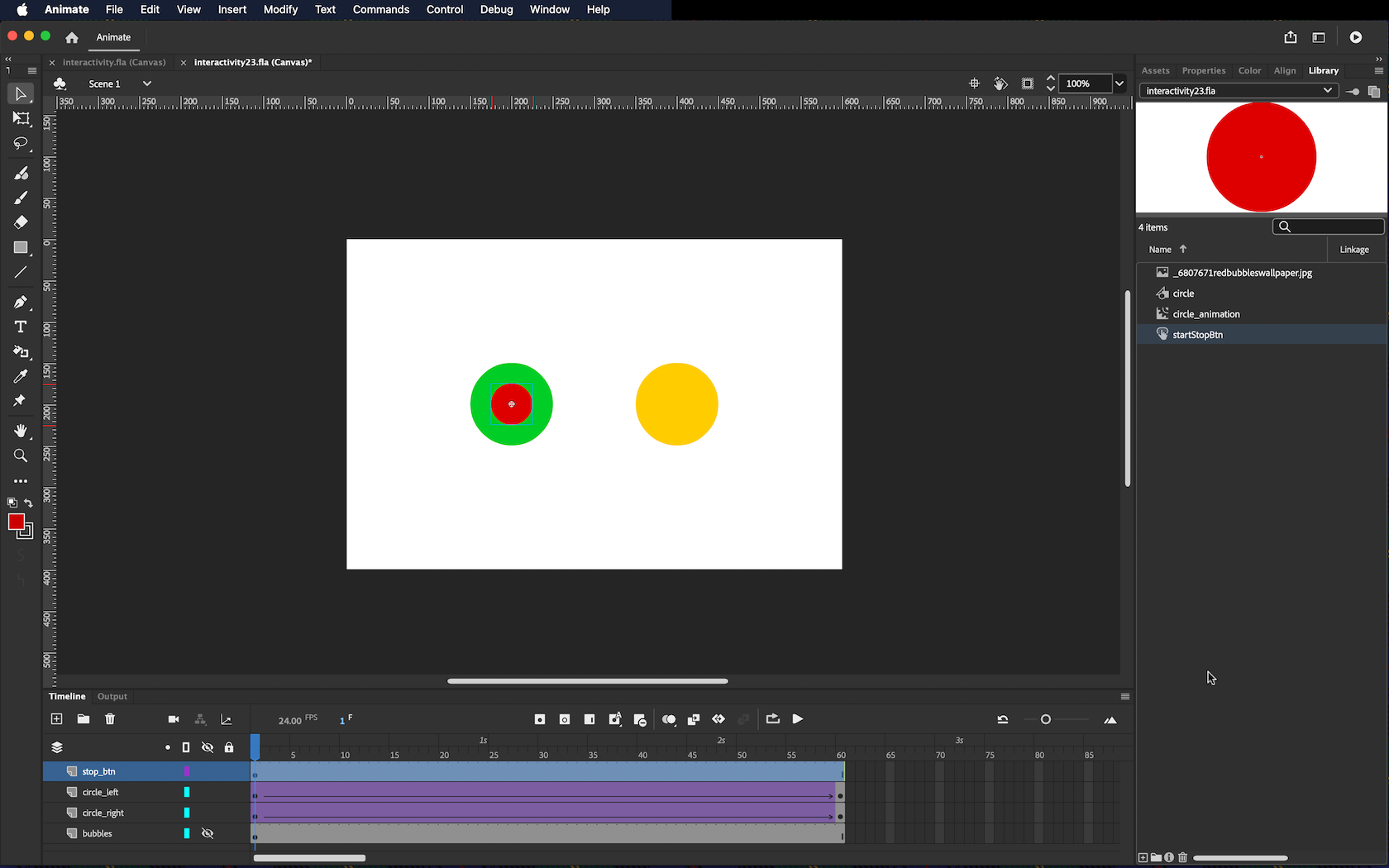Play the timeline animation
This screenshot has width=1389, height=868.
point(798,719)
